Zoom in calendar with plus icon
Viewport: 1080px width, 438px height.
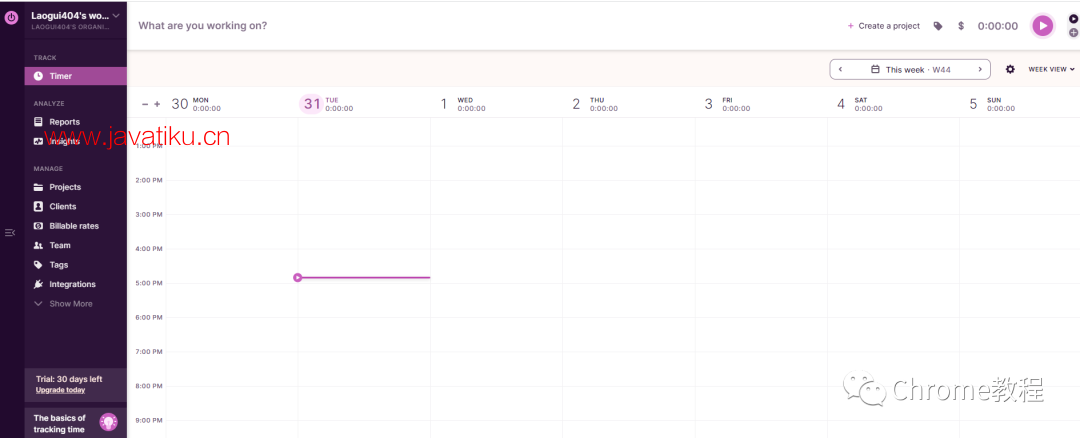point(157,104)
